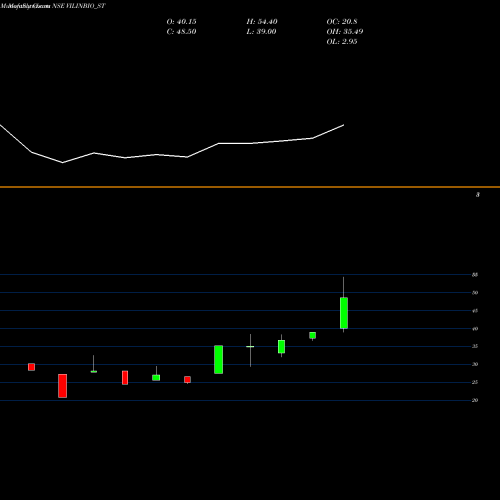
Task: Click the 35 price axis label
Action: pyautogui.click(x=475, y=346)
